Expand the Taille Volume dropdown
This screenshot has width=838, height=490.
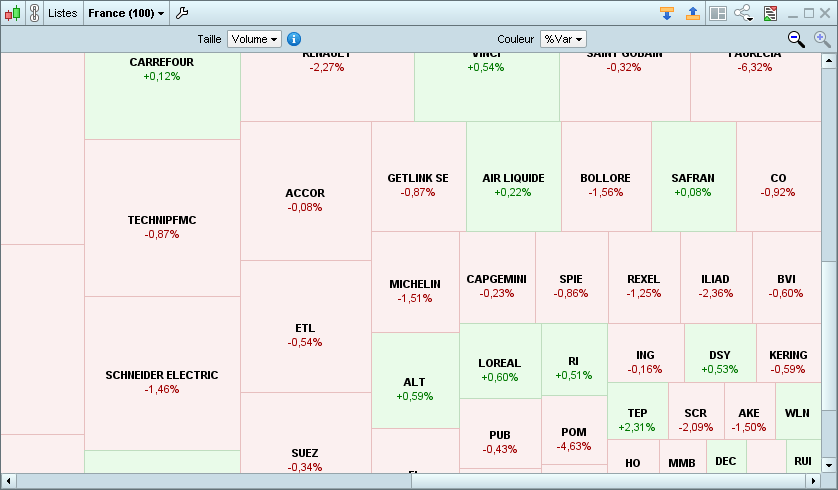[x=254, y=39]
